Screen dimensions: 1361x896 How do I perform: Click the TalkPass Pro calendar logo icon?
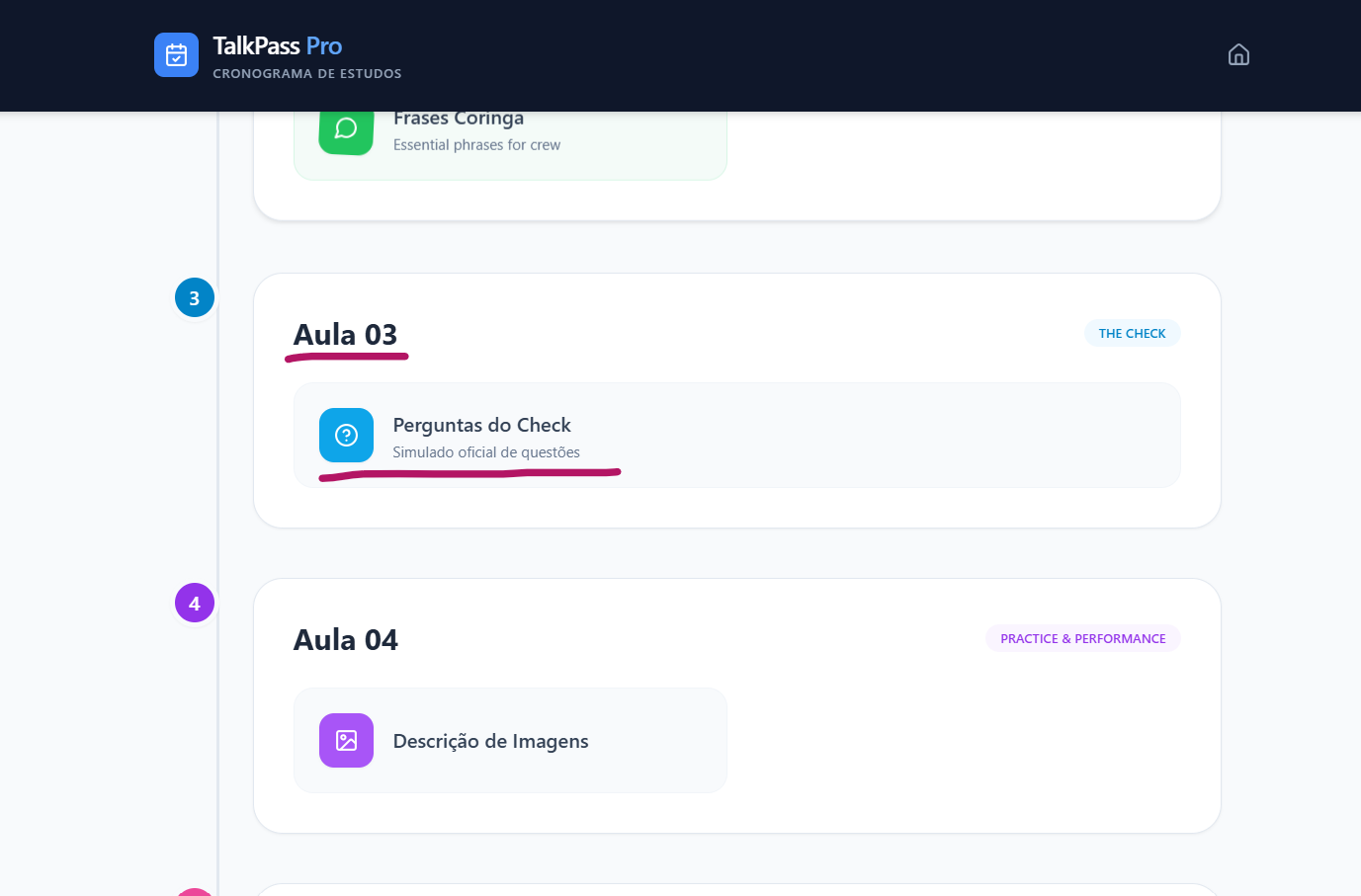pos(176,54)
